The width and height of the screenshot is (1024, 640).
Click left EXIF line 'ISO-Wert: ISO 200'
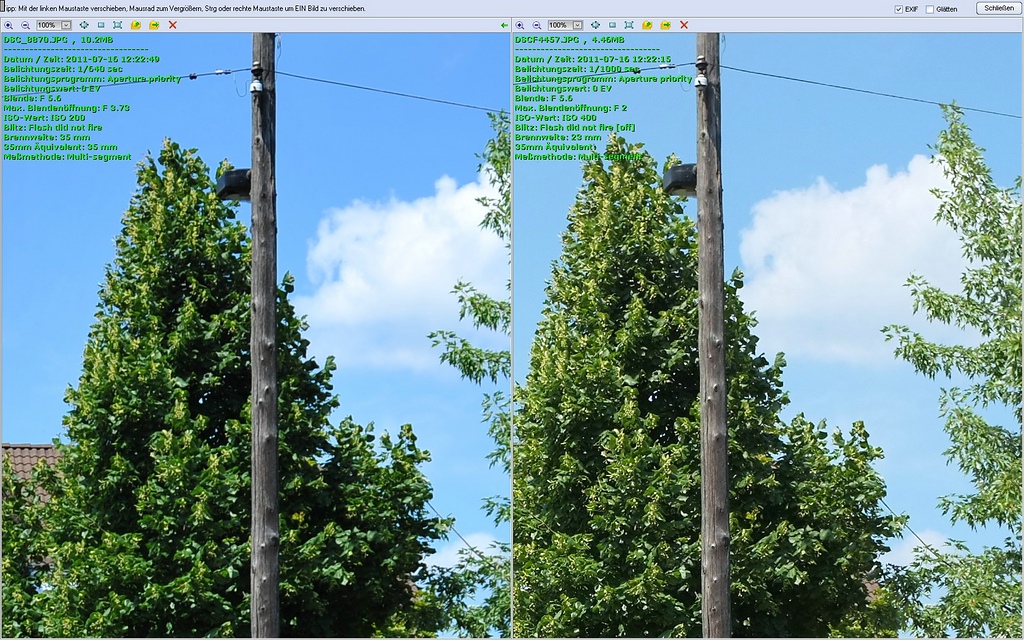44,118
